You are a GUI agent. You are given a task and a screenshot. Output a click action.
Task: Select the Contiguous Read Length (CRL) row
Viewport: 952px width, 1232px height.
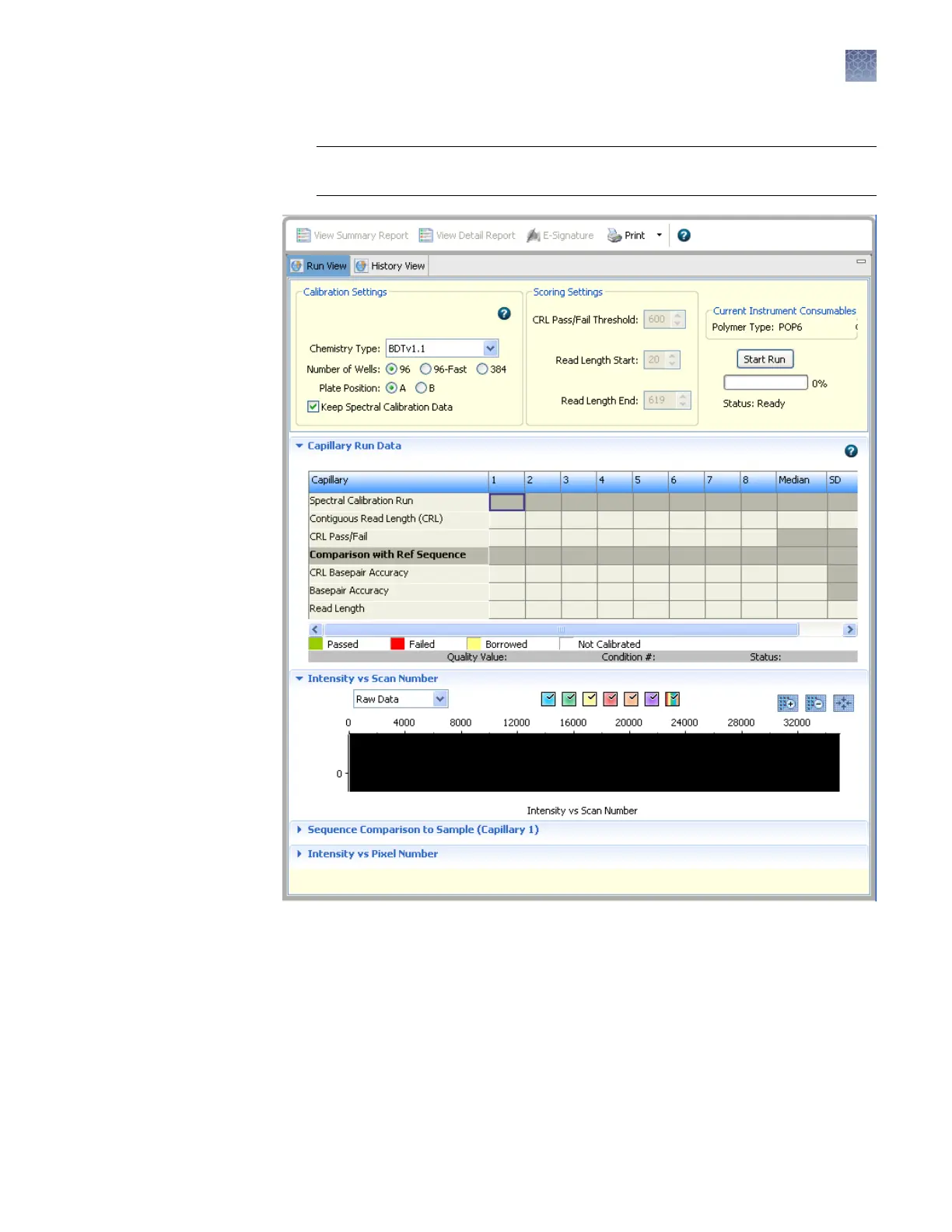[583, 520]
